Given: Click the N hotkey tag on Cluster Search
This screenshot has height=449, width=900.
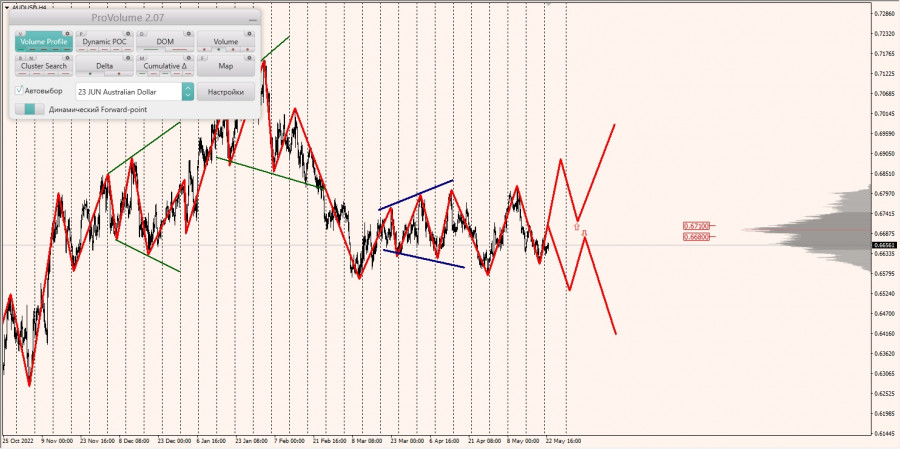Looking at the screenshot, I should click(29, 58).
